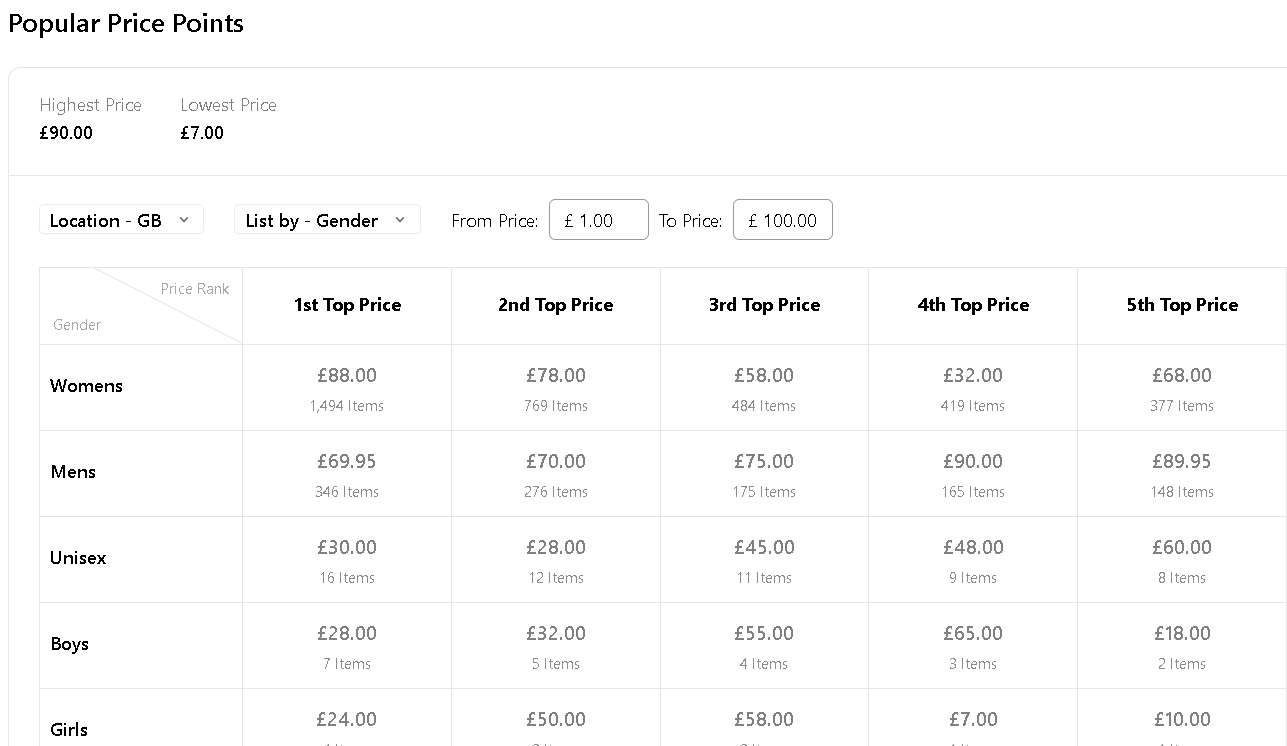Click the 4th Top Price column header
Viewport: 1287px width, 746px height.
click(973, 305)
